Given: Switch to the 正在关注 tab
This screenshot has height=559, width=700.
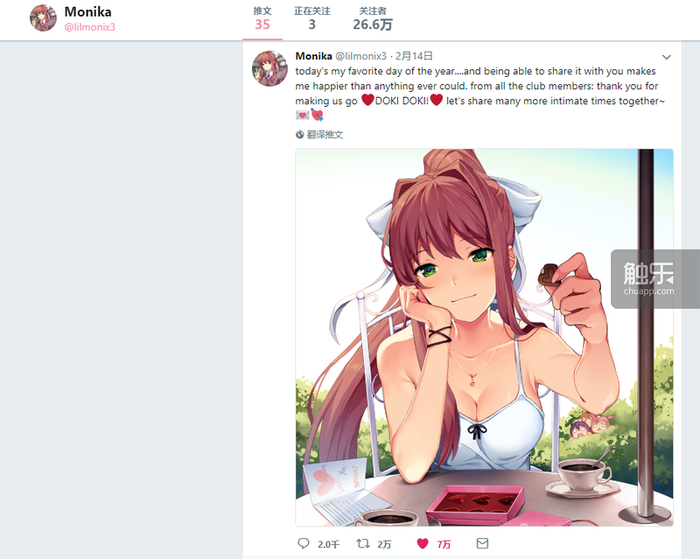Looking at the screenshot, I should click(x=312, y=19).
